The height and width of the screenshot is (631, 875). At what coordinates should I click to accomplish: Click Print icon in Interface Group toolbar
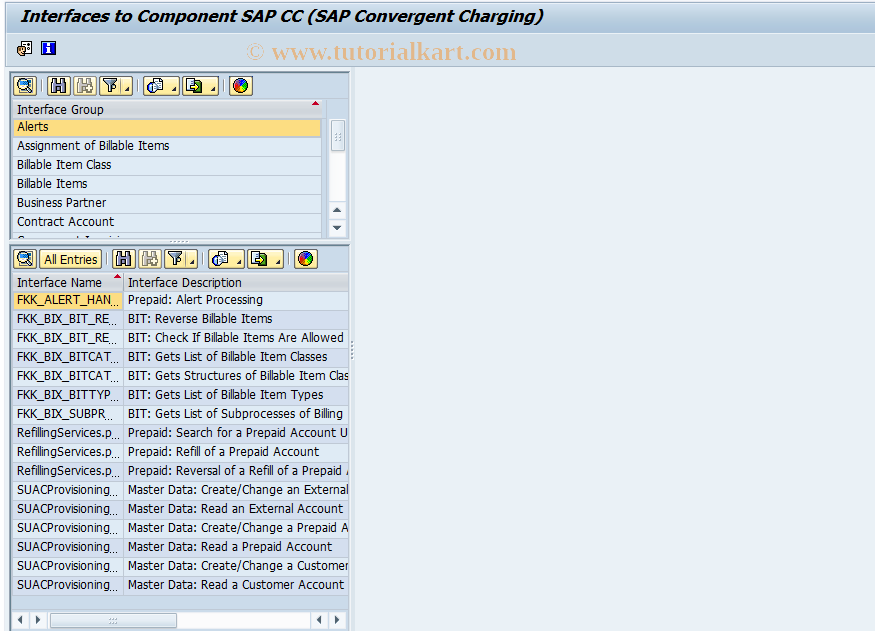[x=156, y=86]
